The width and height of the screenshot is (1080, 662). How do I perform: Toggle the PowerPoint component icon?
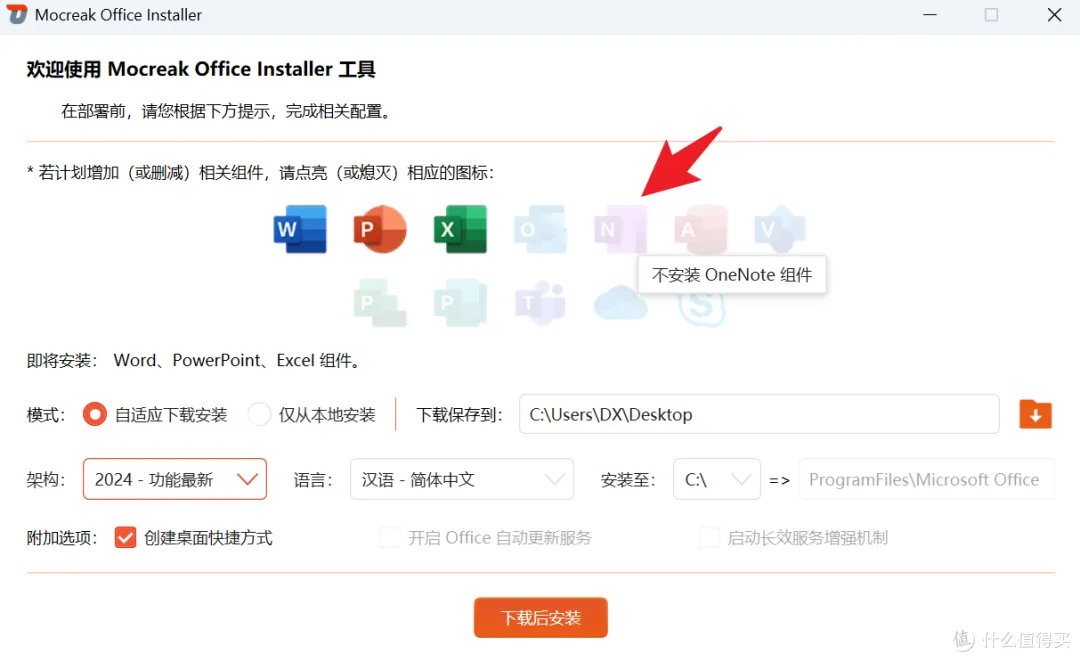[x=380, y=229]
